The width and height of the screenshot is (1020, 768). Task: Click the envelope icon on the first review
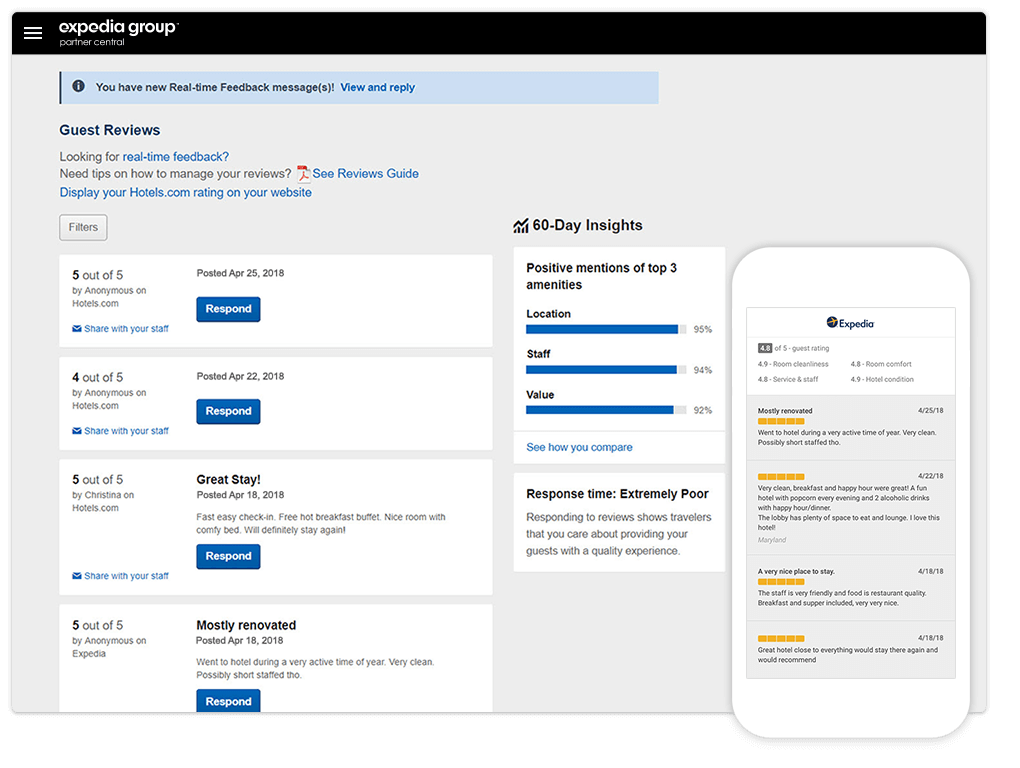pyautogui.click(x=76, y=328)
